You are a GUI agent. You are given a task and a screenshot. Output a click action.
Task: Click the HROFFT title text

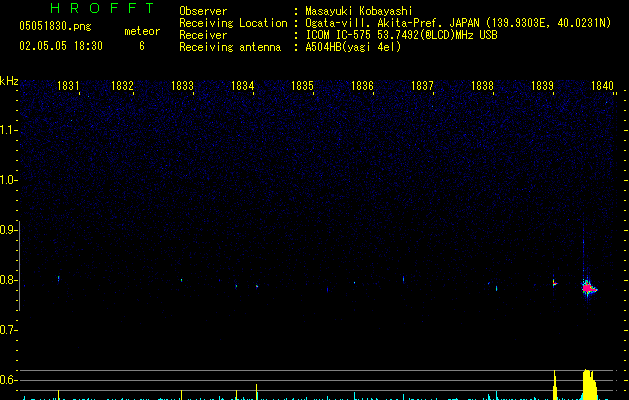(102, 8)
